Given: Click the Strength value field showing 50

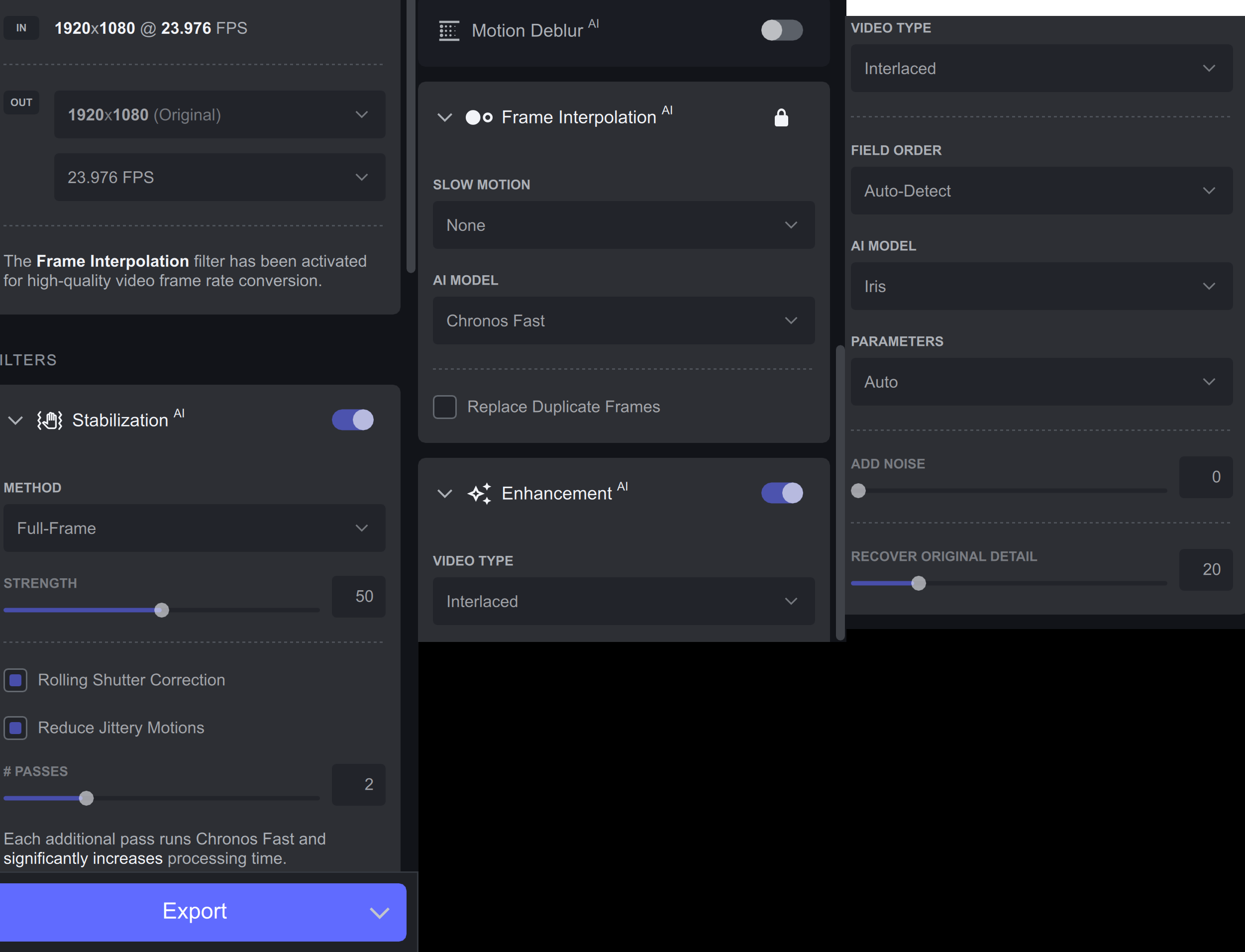Looking at the screenshot, I should tap(359, 596).
